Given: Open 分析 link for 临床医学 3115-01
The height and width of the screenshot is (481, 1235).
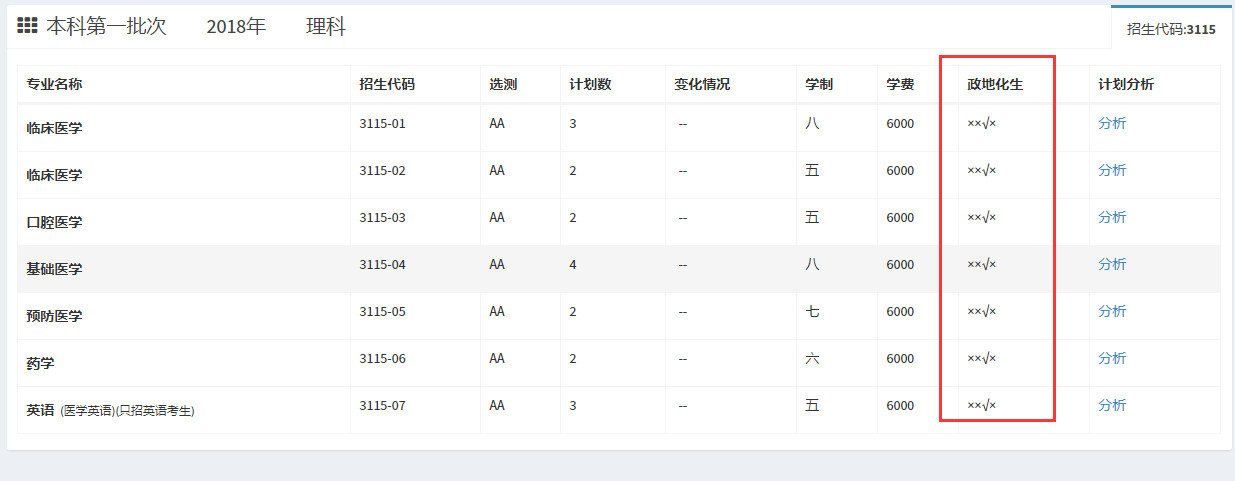Looking at the screenshot, I should click(1111, 123).
